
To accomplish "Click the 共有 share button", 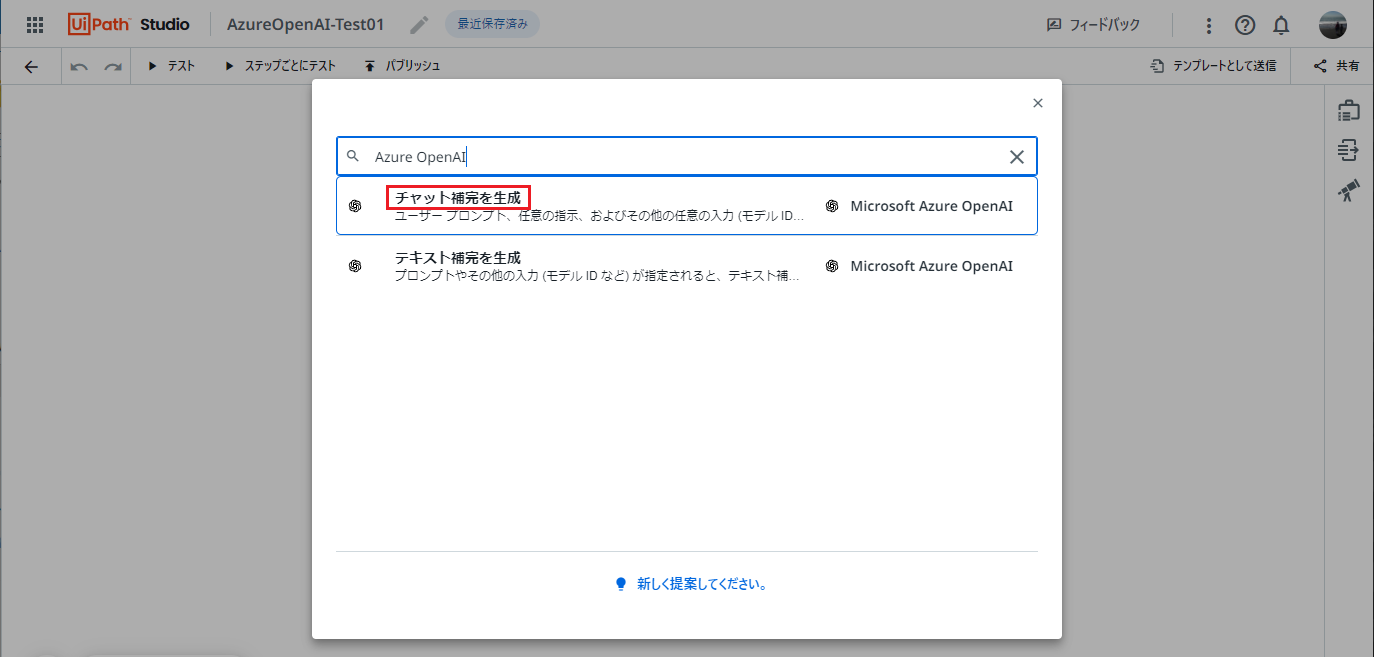I will coord(1336,66).
